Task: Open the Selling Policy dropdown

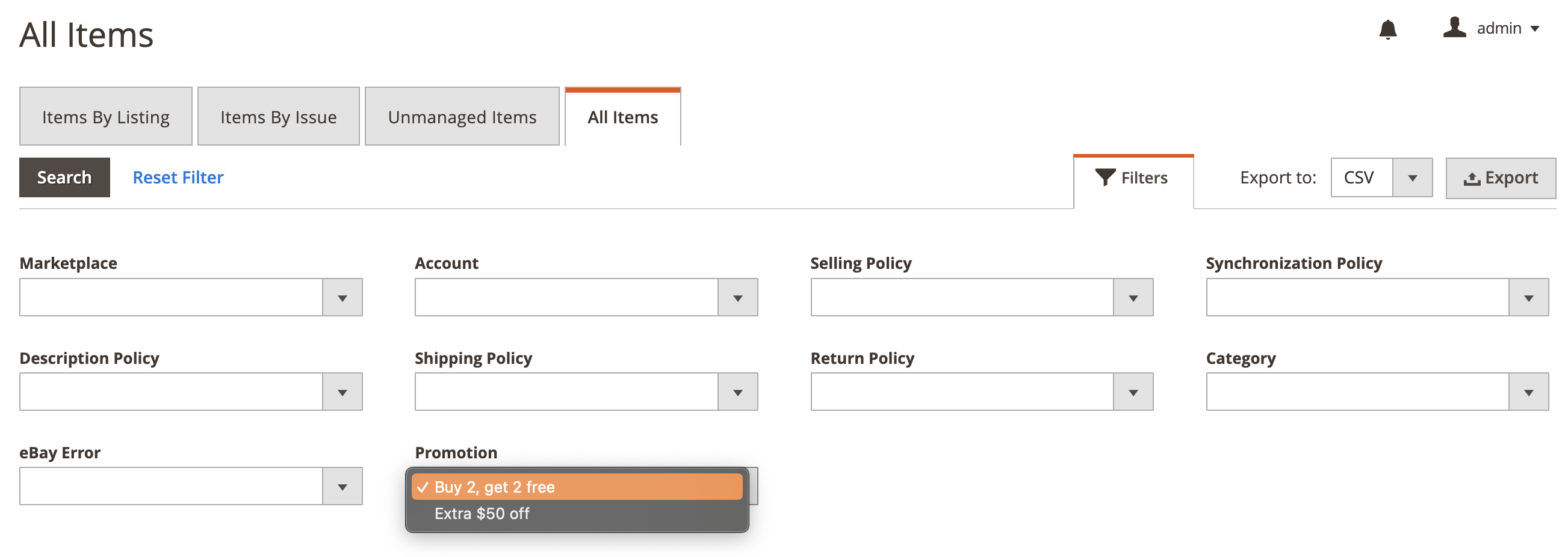Action: click(x=1133, y=298)
